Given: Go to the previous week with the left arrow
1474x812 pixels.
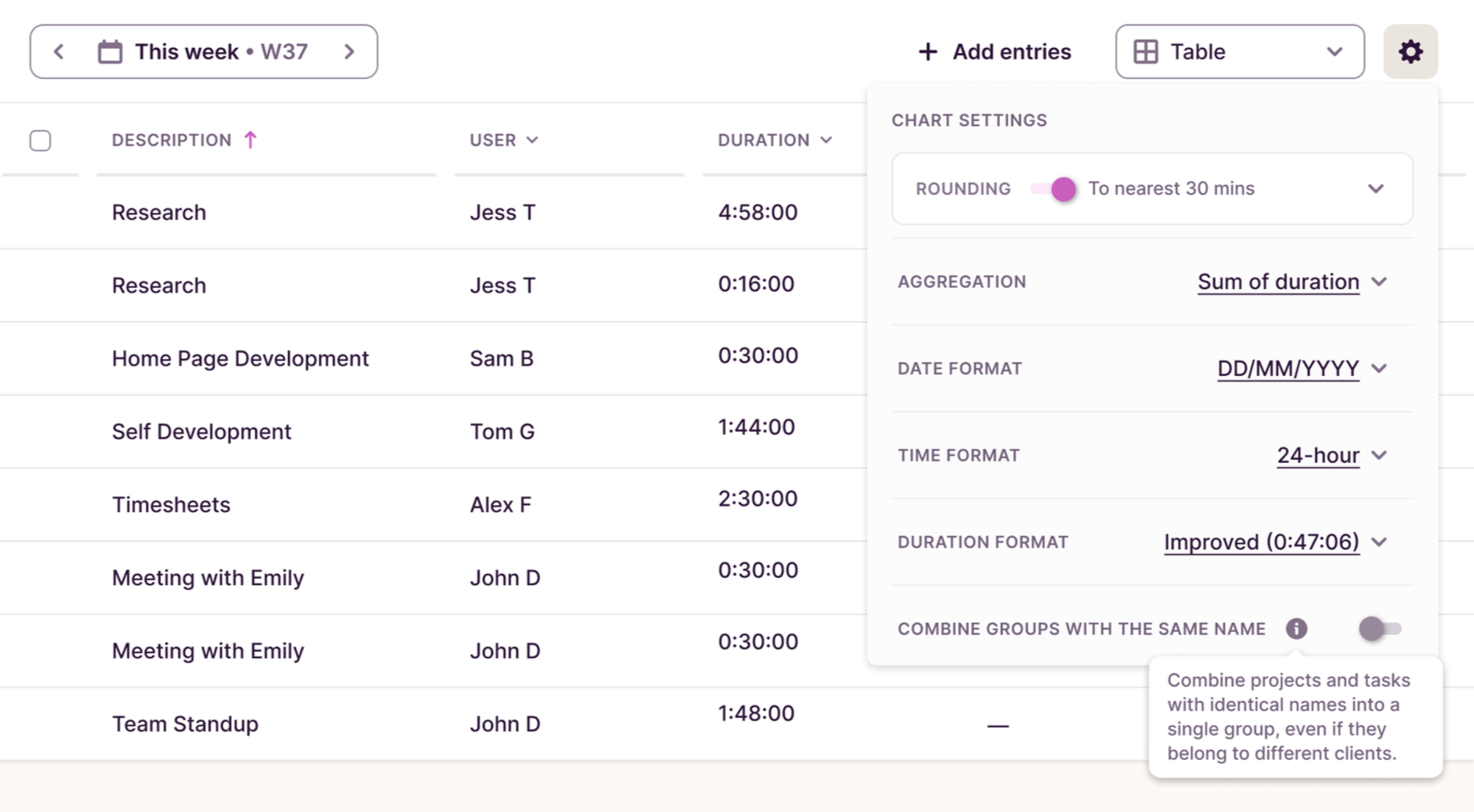Looking at the screenshot, I should click(58, 51).
